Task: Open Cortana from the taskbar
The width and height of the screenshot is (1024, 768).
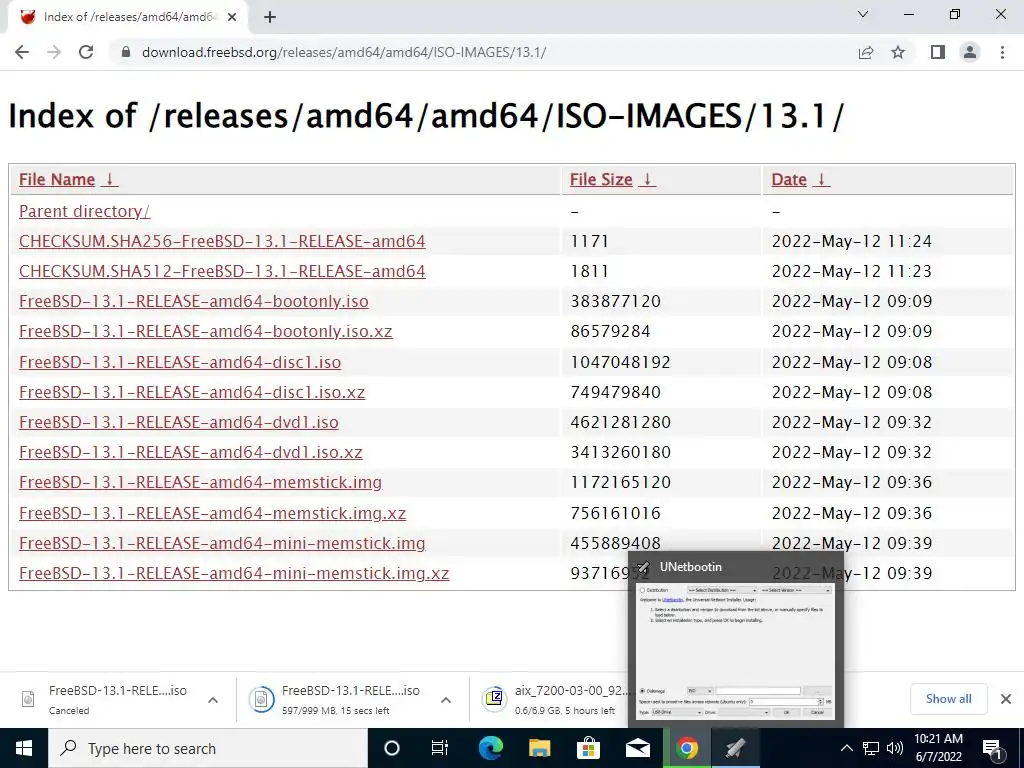Action: (x=392, y=748)
